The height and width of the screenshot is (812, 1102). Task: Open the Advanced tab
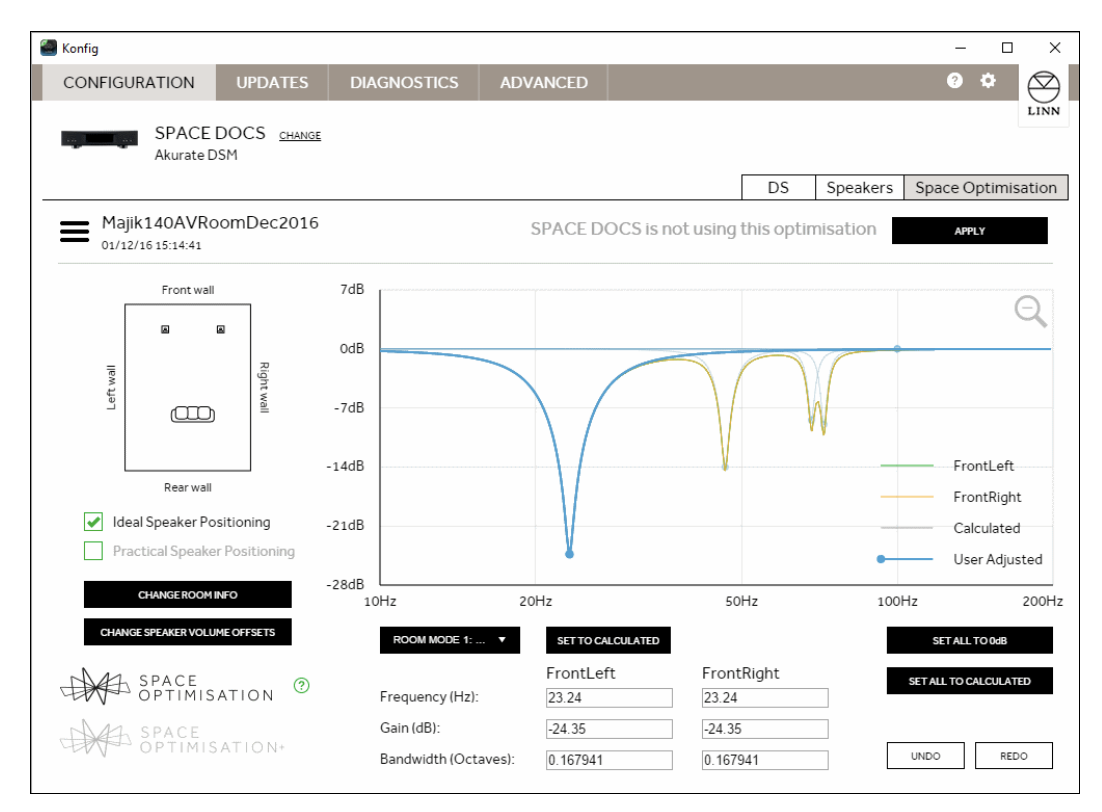point(543,83)
